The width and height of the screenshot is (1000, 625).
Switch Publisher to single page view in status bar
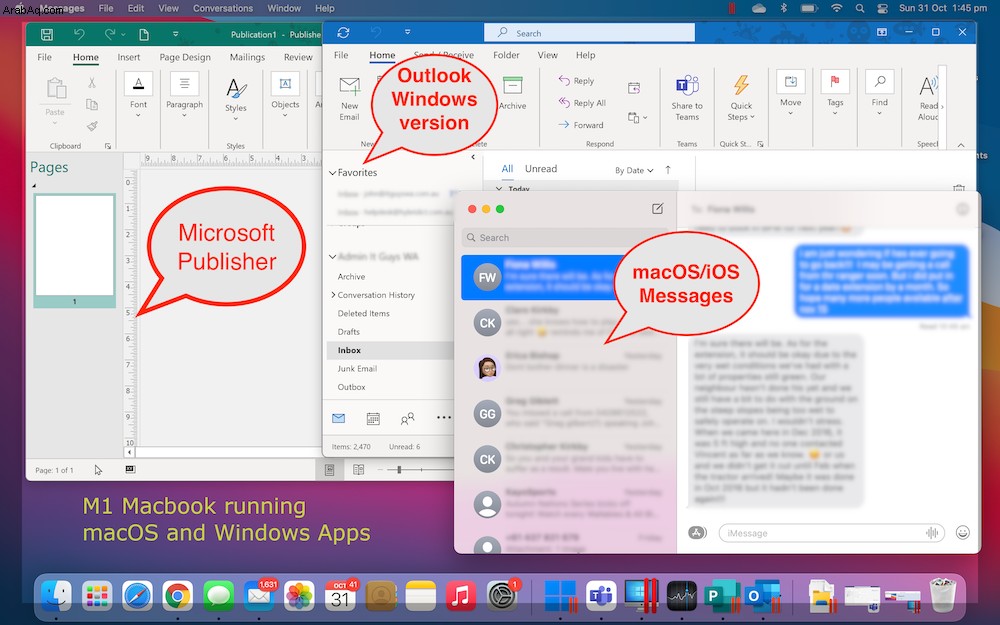coord(330,470)
